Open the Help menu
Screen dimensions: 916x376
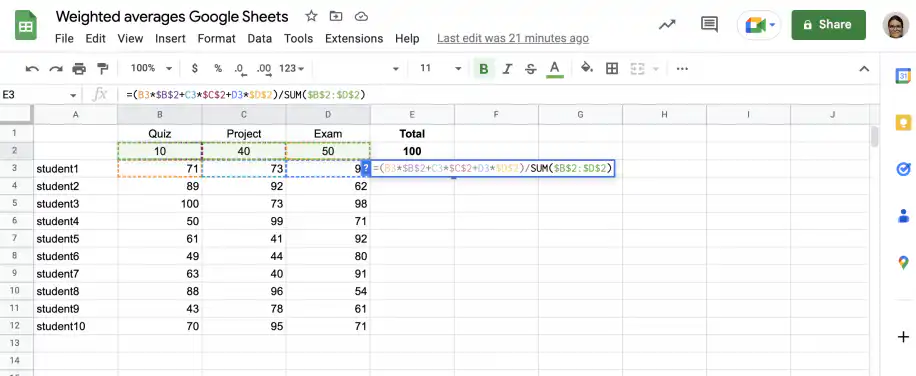pyautogui.click(x=407, y=39)
